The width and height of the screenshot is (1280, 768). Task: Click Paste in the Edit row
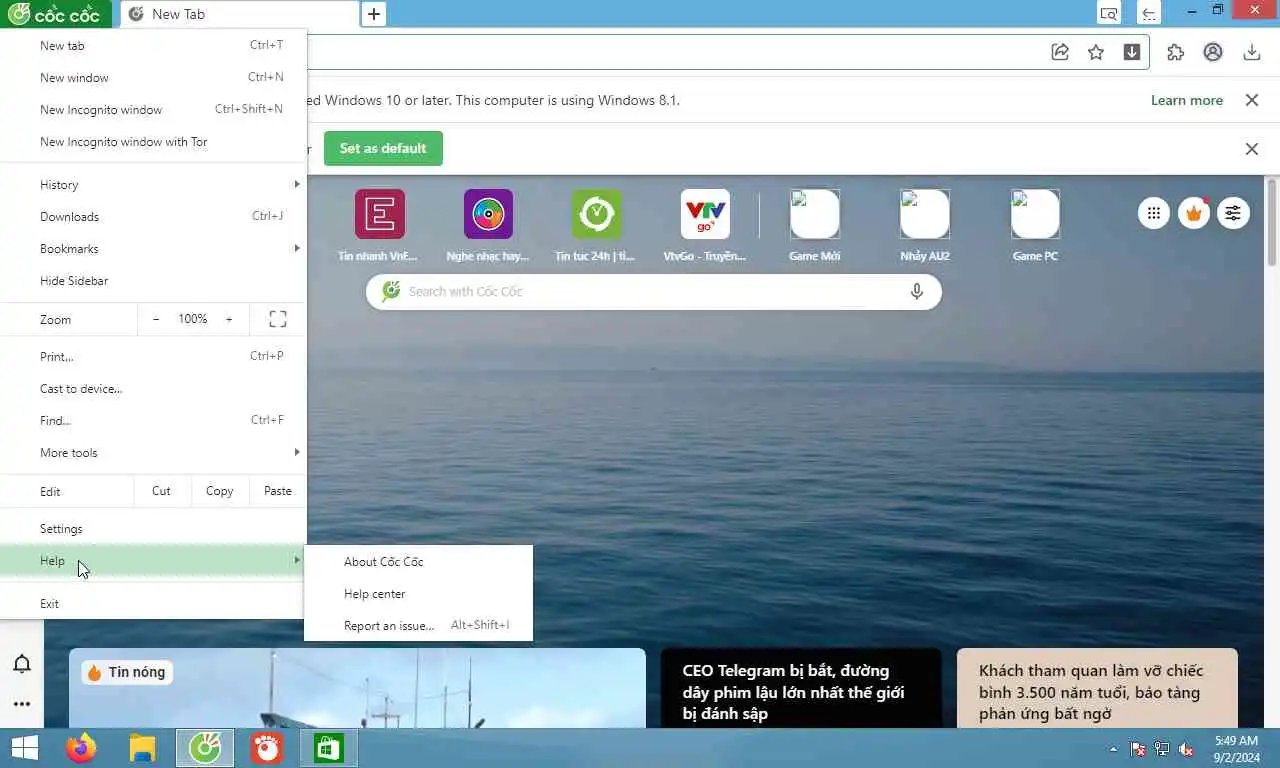pyautogui.click(x=277, y=491)
